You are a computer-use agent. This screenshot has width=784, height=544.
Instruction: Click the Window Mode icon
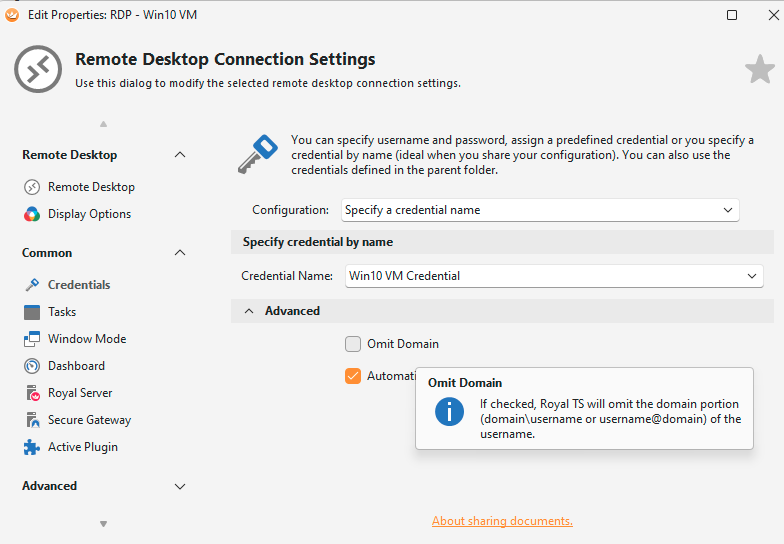click(31, 339)
